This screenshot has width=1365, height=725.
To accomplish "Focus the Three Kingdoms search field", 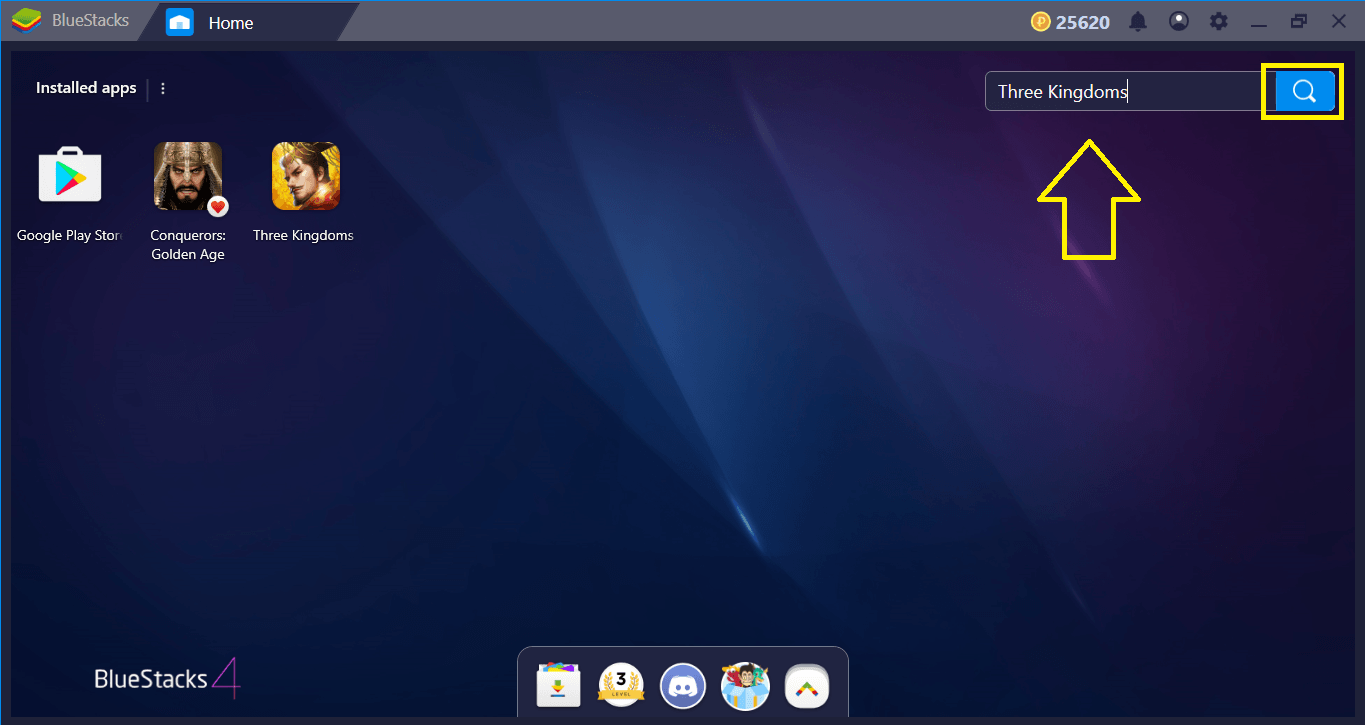I will pos(1129,92).
